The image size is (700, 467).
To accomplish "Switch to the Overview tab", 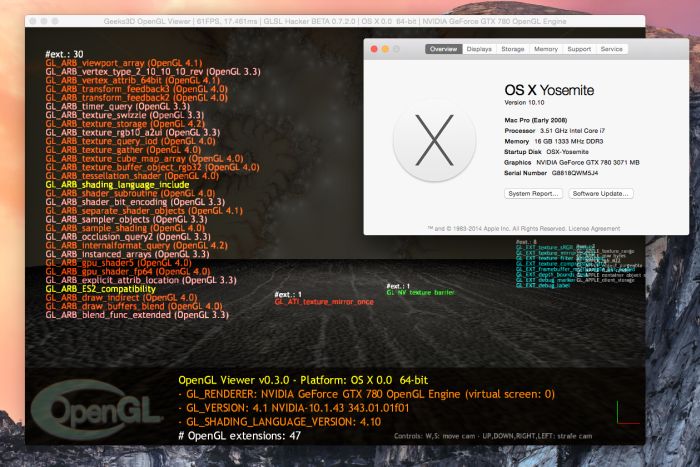I will [443, 49].
